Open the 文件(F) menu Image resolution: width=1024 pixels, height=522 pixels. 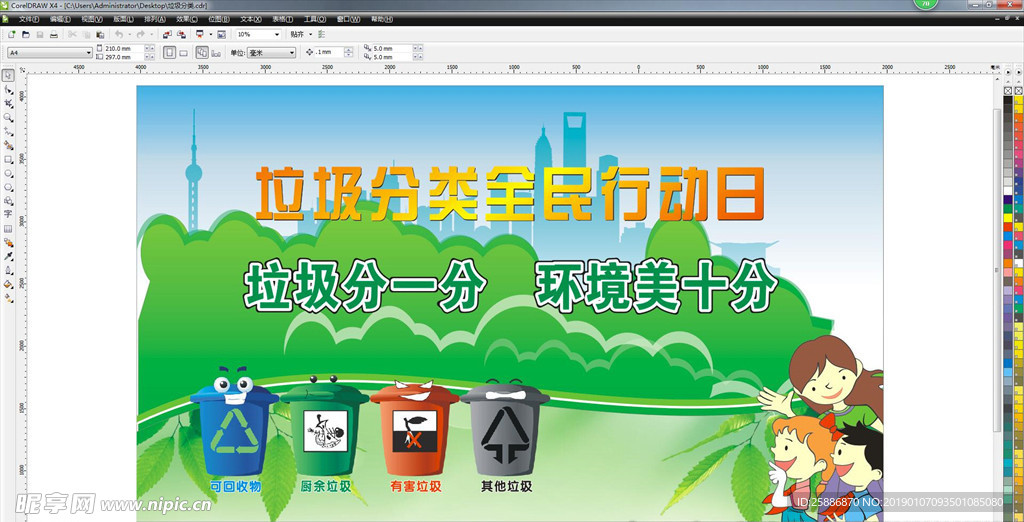[28, 19]
